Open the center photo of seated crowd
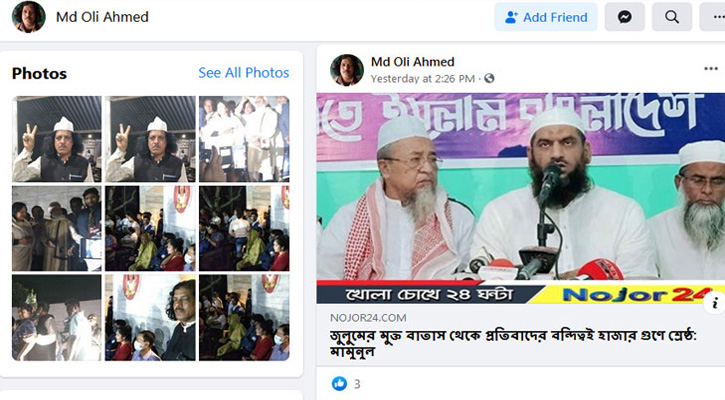This screenshot has width=725, height=400. (150, 228)
